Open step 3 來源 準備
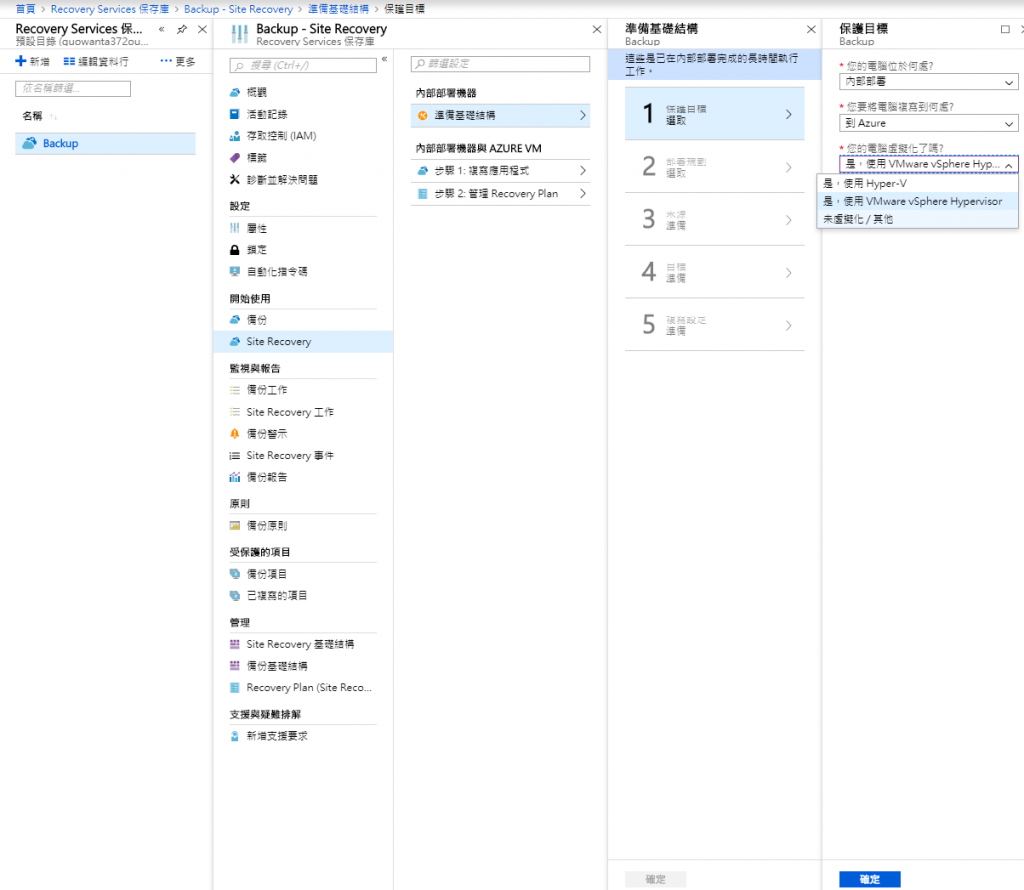 tap(714, 220)
